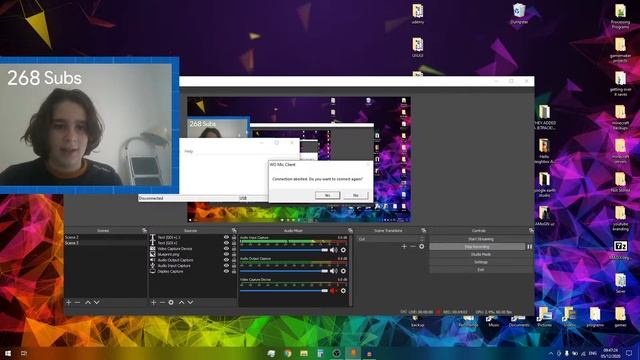Mute Audio Output Capture with its speaker icon

pos(333,271)
